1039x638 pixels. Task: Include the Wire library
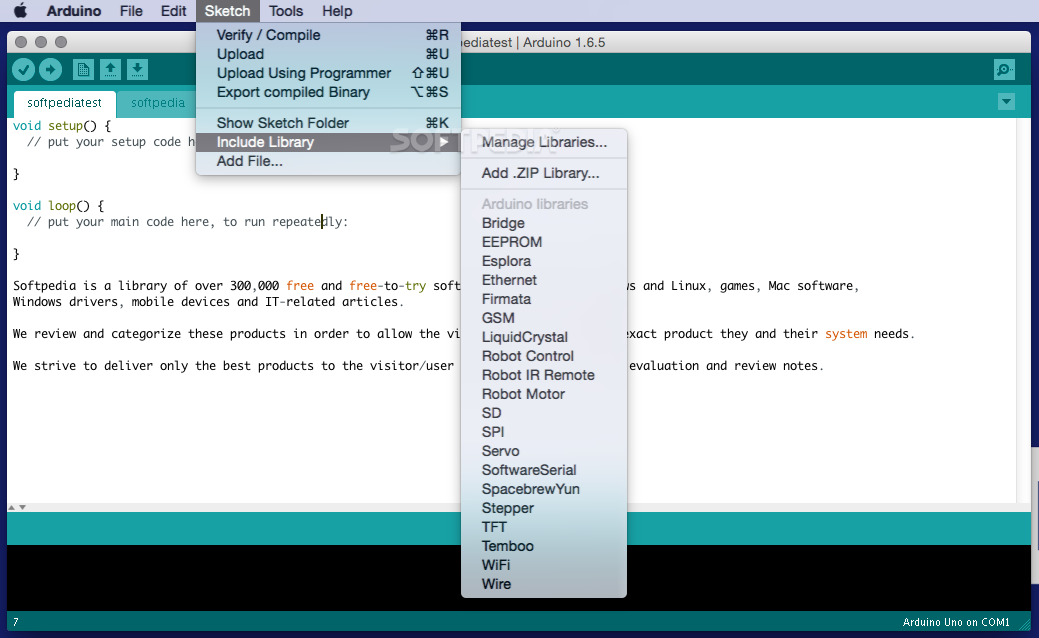point(543,584)
